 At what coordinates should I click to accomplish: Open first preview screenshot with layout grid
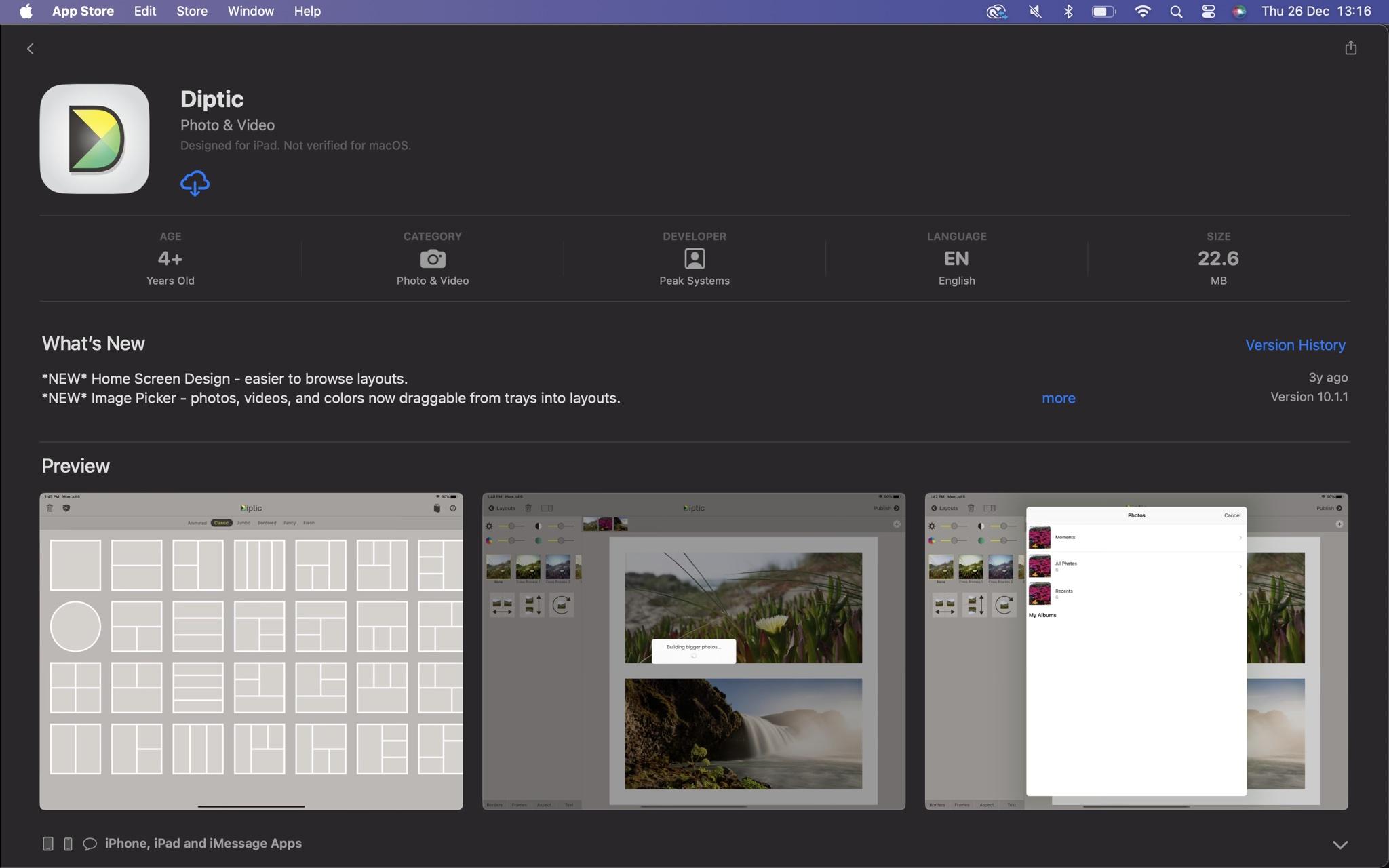point(251,651)
